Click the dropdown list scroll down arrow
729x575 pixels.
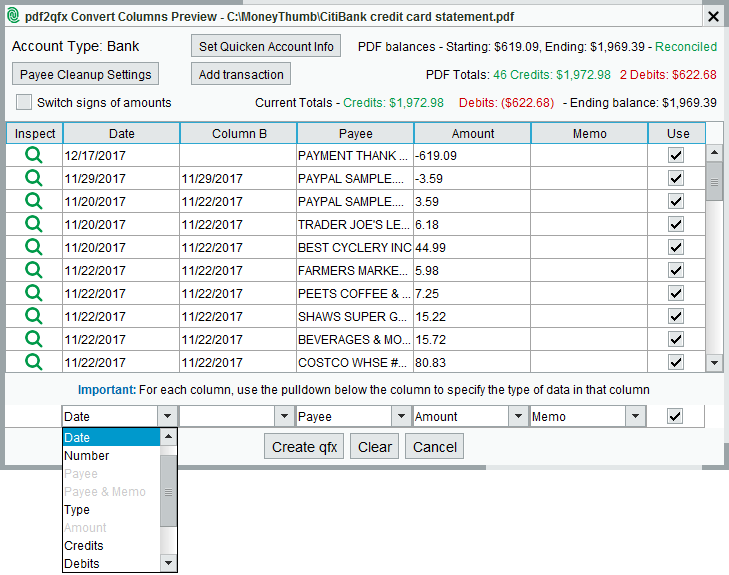[x=168, y=563]
